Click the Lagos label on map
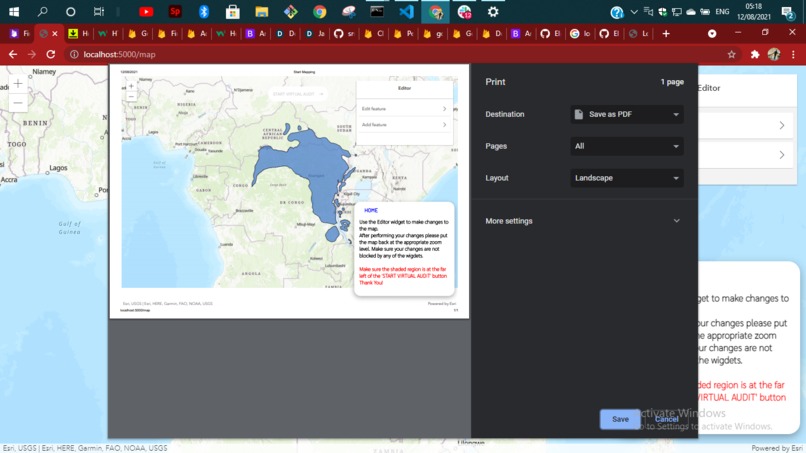The width and height of the screenshot is (806, 453). click(58, 168)
